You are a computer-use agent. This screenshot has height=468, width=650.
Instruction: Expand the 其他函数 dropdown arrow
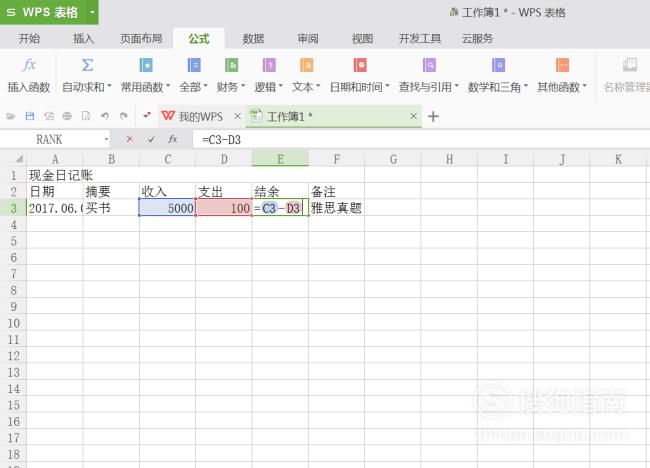(x=585, y=86)
